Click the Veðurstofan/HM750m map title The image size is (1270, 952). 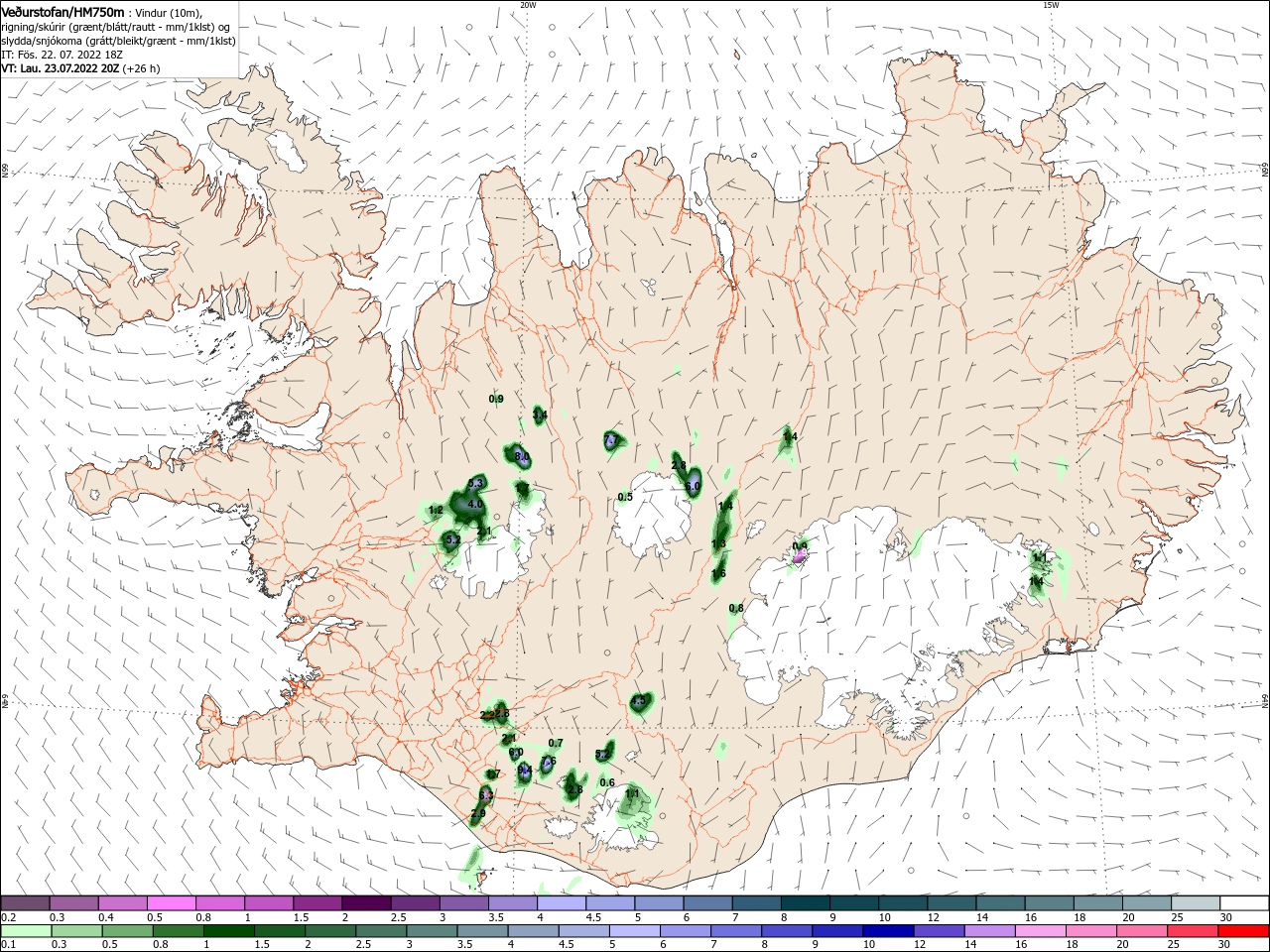(63, 11)
